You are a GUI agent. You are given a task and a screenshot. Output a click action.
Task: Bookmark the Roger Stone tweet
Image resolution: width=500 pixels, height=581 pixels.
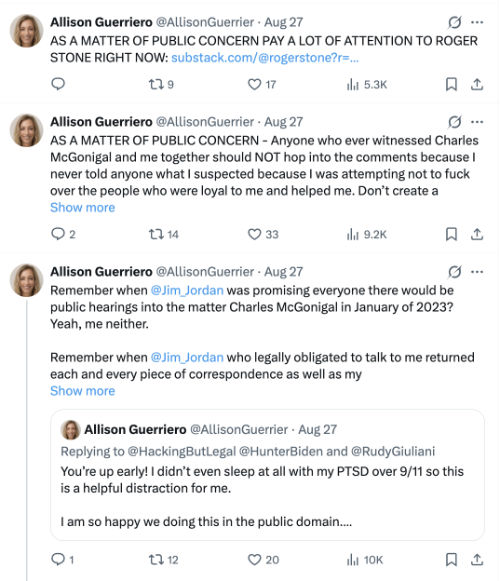click(451, 84)
